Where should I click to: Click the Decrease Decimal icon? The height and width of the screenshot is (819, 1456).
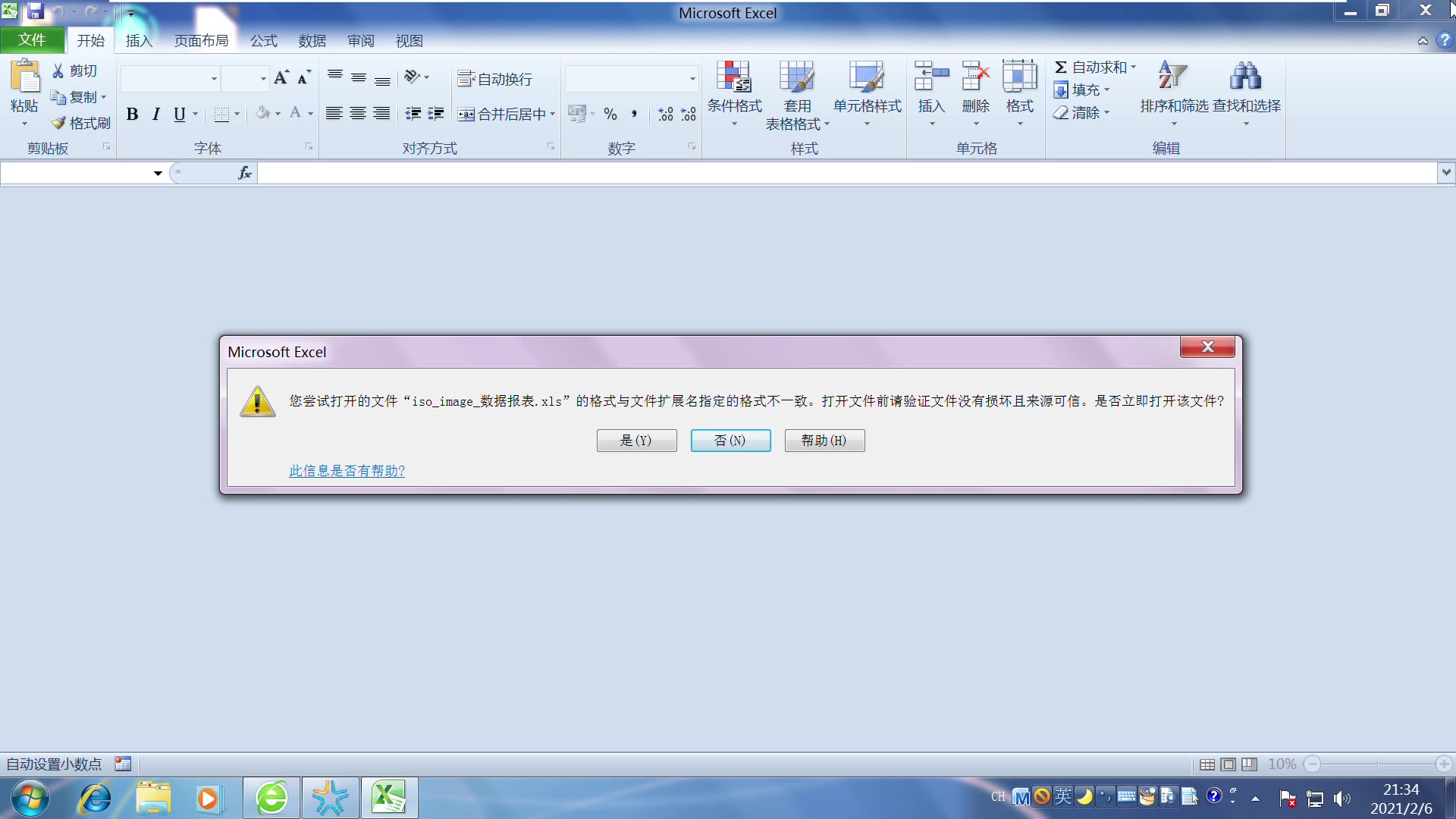click(688, 114)
